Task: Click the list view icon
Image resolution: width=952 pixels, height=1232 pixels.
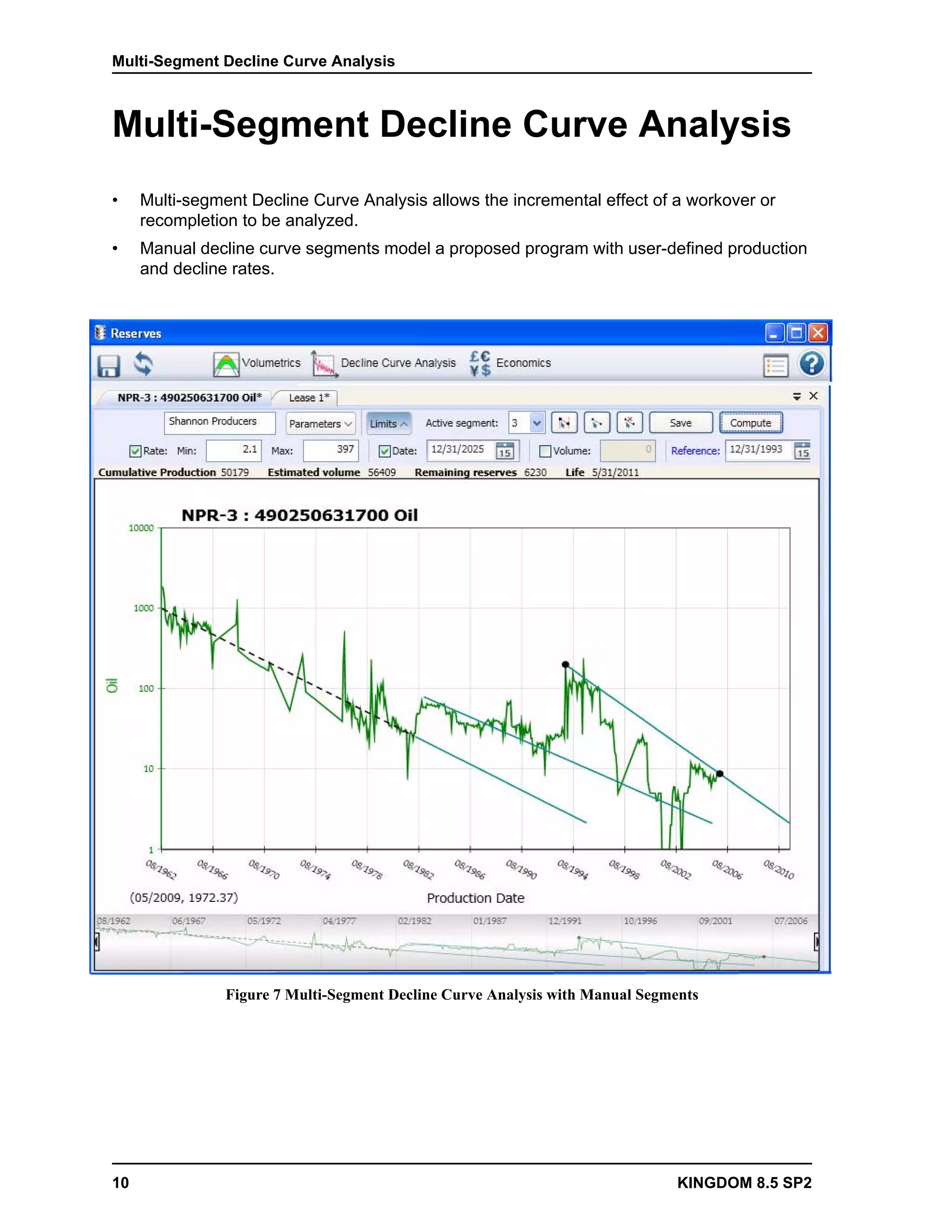Action: (x=776, y=365)
